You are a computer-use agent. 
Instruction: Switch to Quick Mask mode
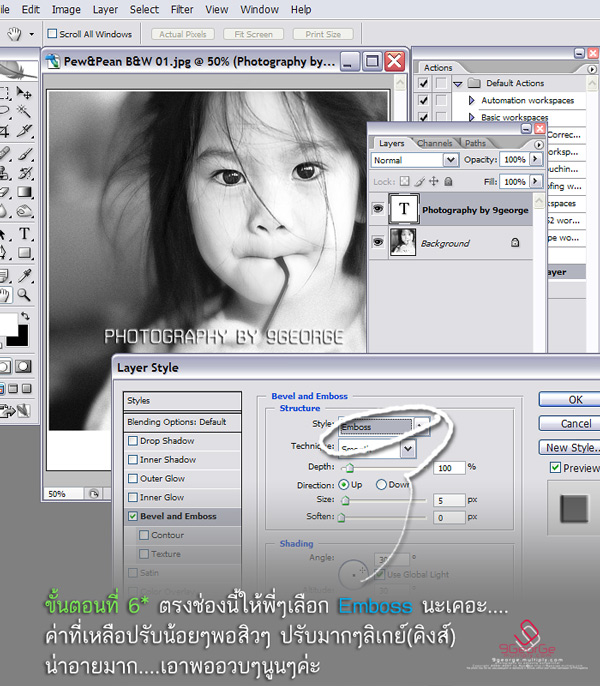pyautogui.click(x=23, y=366)
